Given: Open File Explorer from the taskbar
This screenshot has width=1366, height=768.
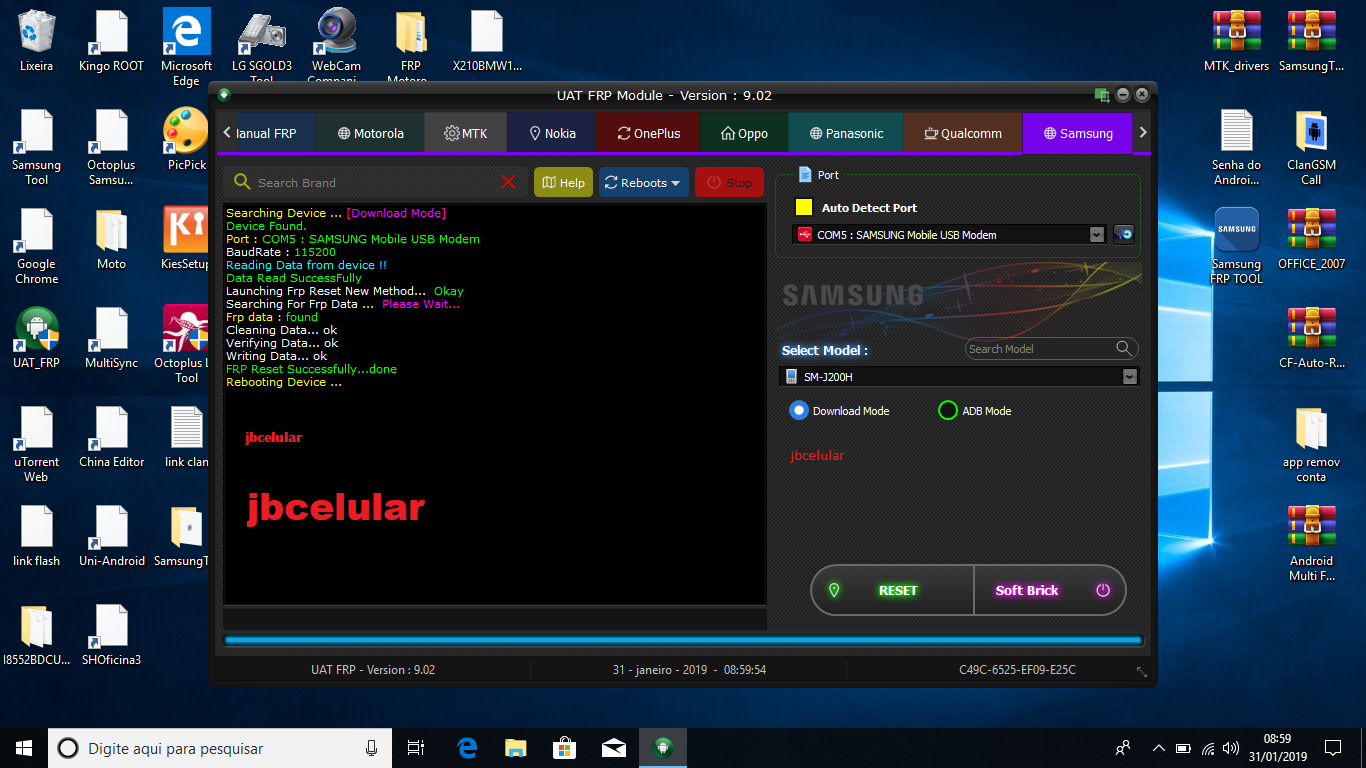Looking at the screenshot, I should click(x=515, y=748).
